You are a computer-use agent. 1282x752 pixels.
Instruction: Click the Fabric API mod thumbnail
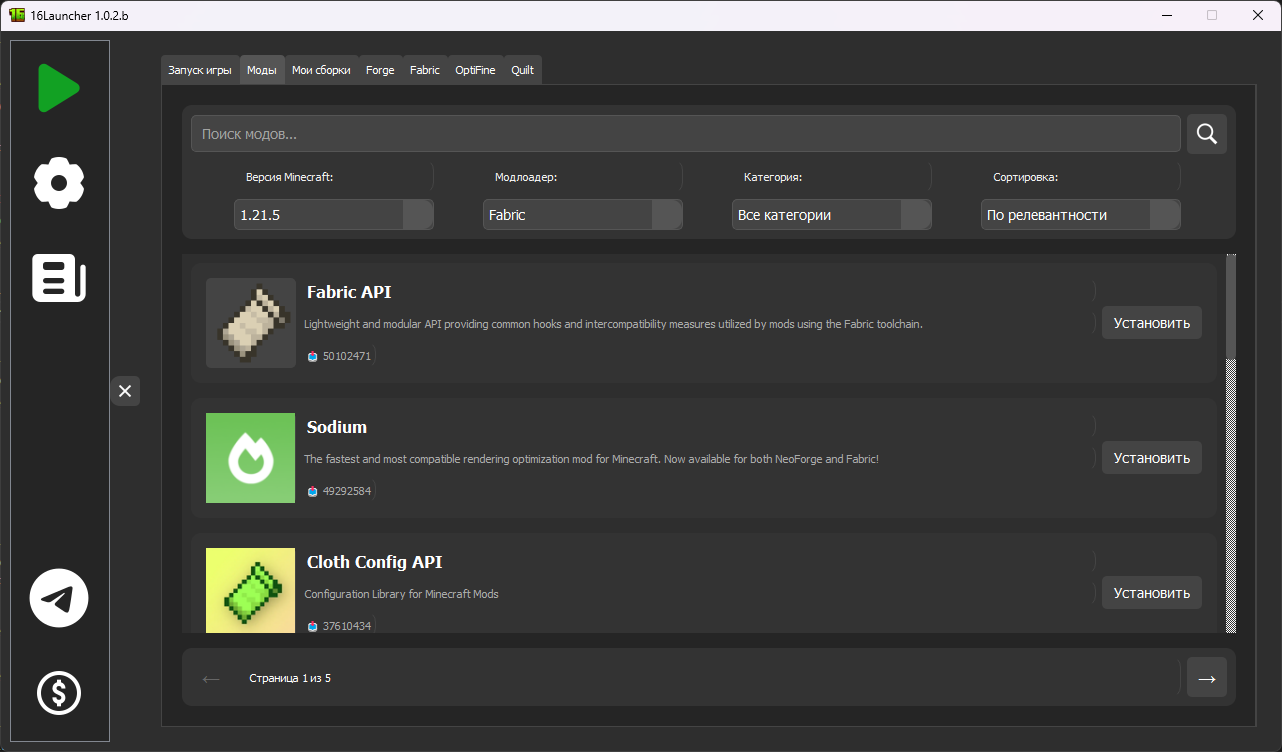(x=251, y=323)
